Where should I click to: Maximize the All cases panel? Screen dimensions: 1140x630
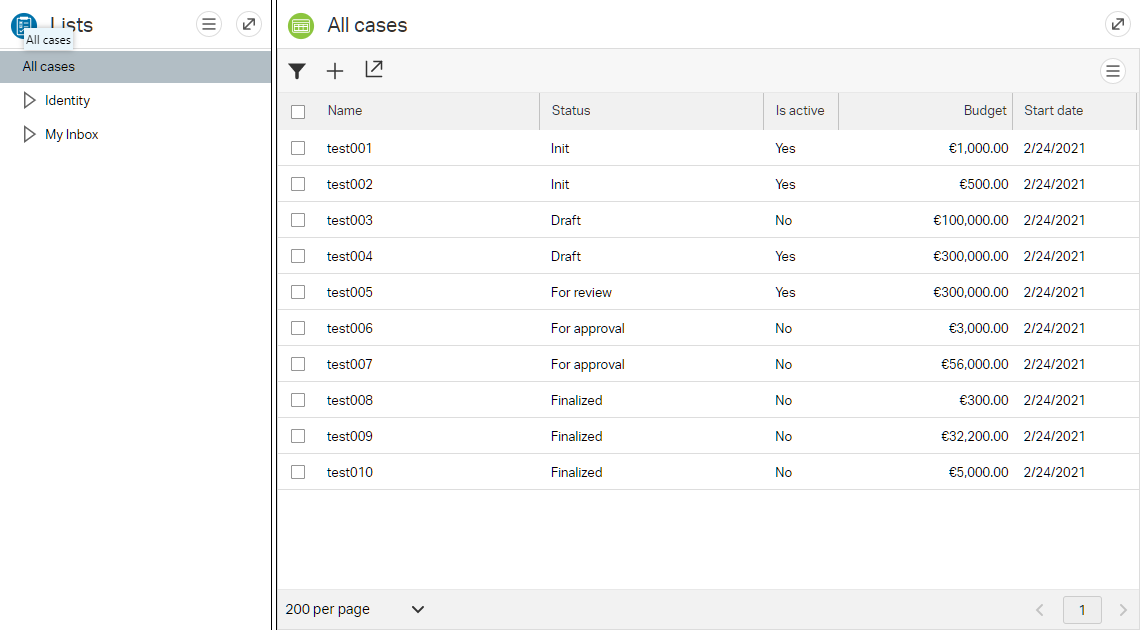(x=1117, y=25)
